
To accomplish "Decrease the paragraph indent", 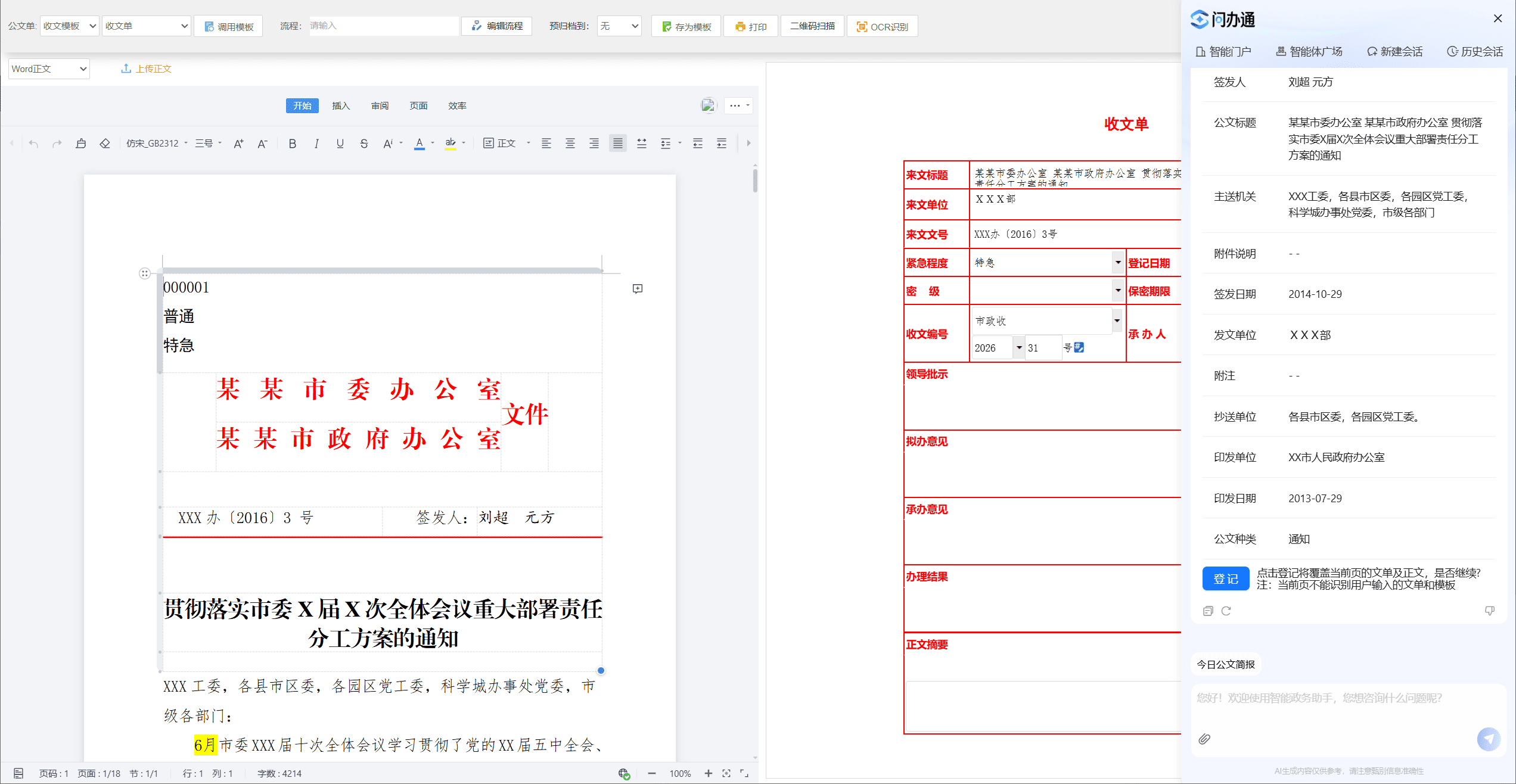I will (x=698, y=144).
